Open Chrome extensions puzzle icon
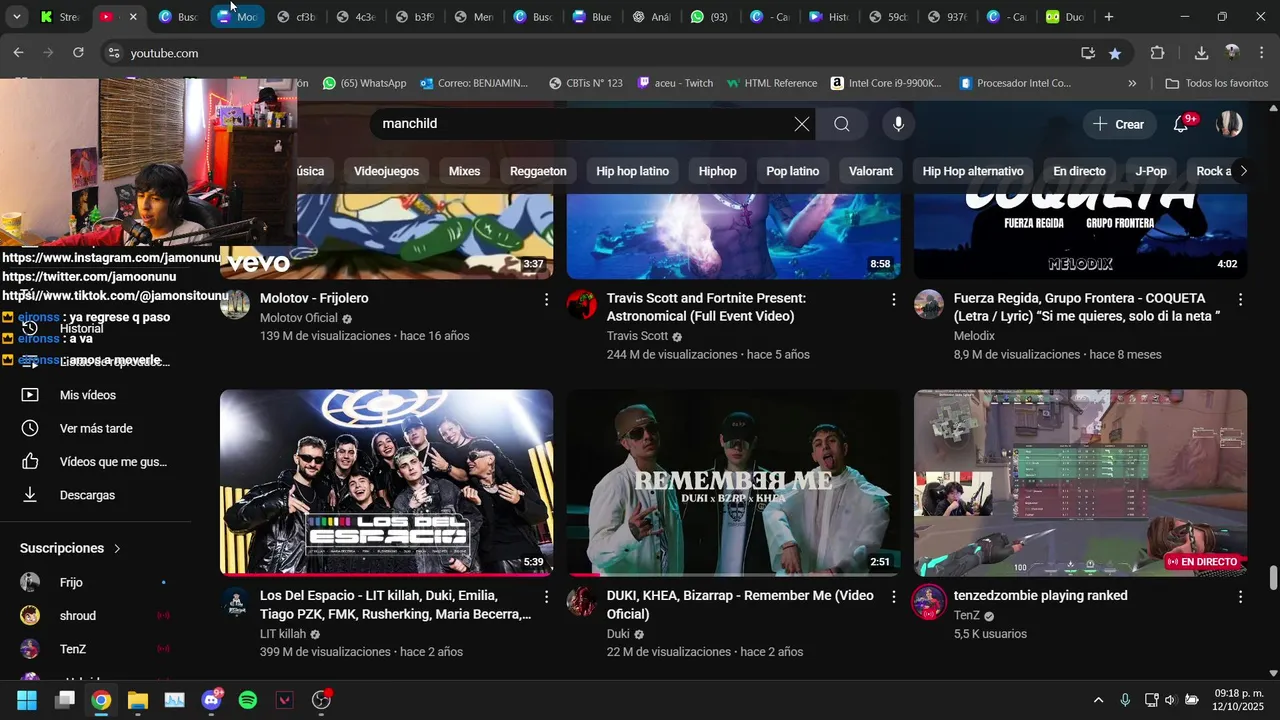The width and height of the screenshot is (1280, 720). [x=1157, y=53]
